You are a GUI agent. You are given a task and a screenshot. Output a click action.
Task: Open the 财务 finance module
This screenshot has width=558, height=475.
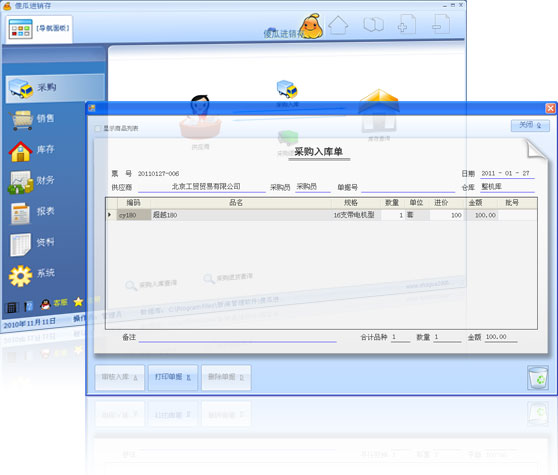click(x=32, y=181)
